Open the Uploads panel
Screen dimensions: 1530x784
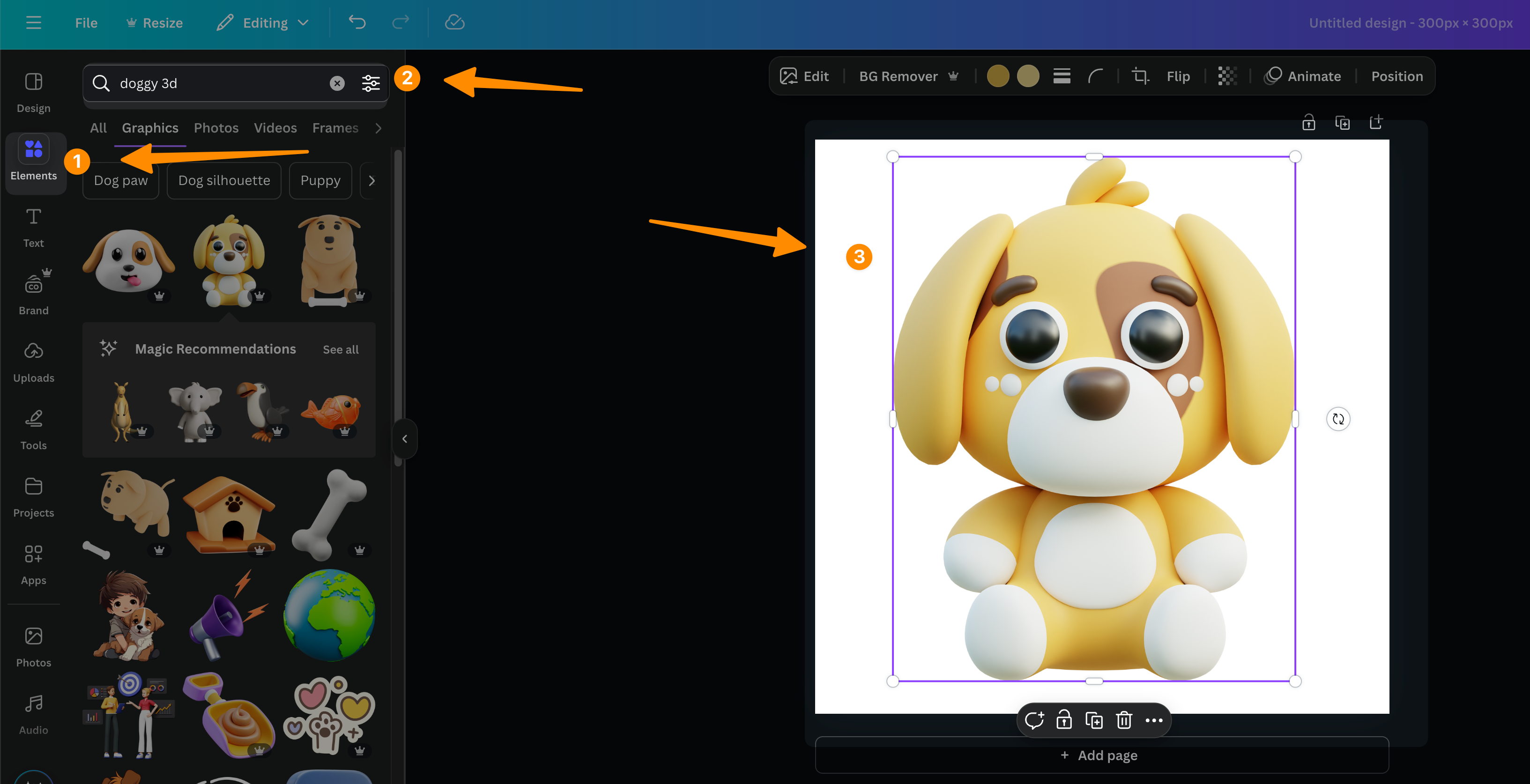(x=33, y=362)
